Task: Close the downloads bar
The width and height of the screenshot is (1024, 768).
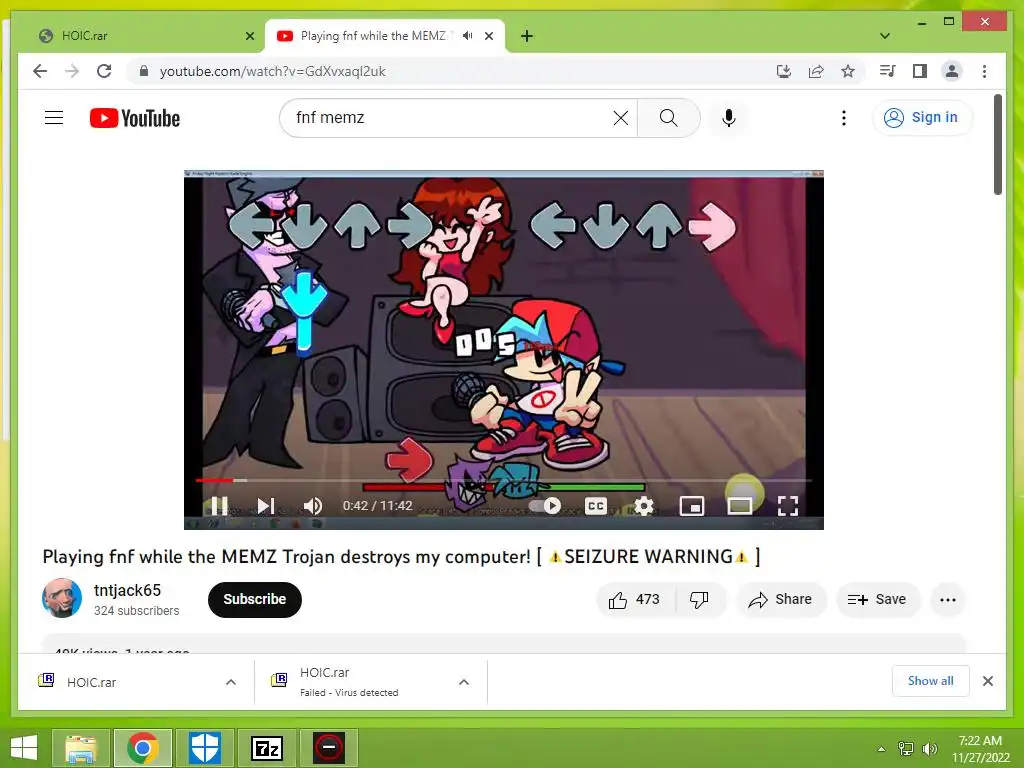Action: pyautogui.click(x=987, y=681)
